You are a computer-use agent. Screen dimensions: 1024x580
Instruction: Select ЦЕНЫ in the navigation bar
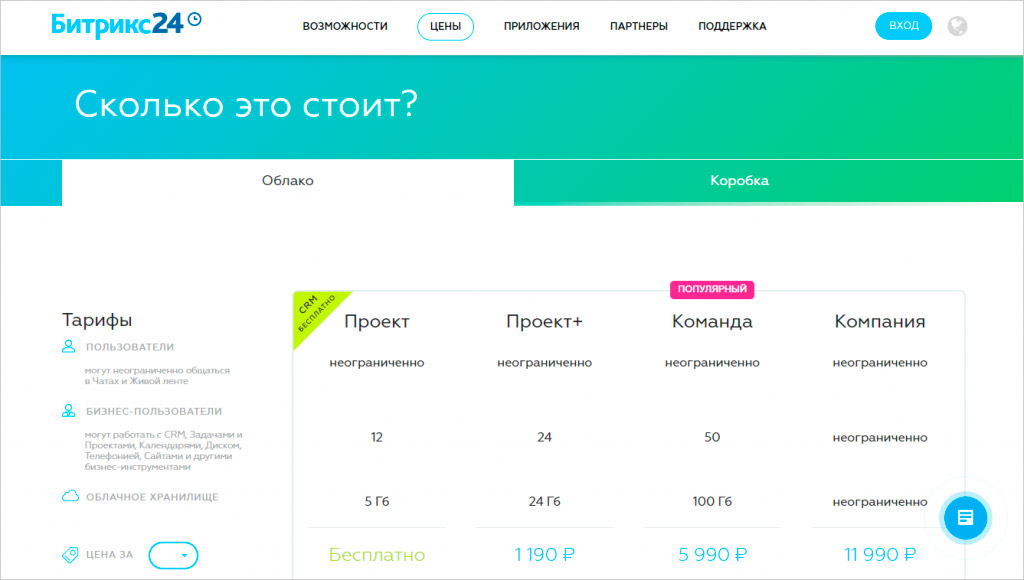coord(445,27)
